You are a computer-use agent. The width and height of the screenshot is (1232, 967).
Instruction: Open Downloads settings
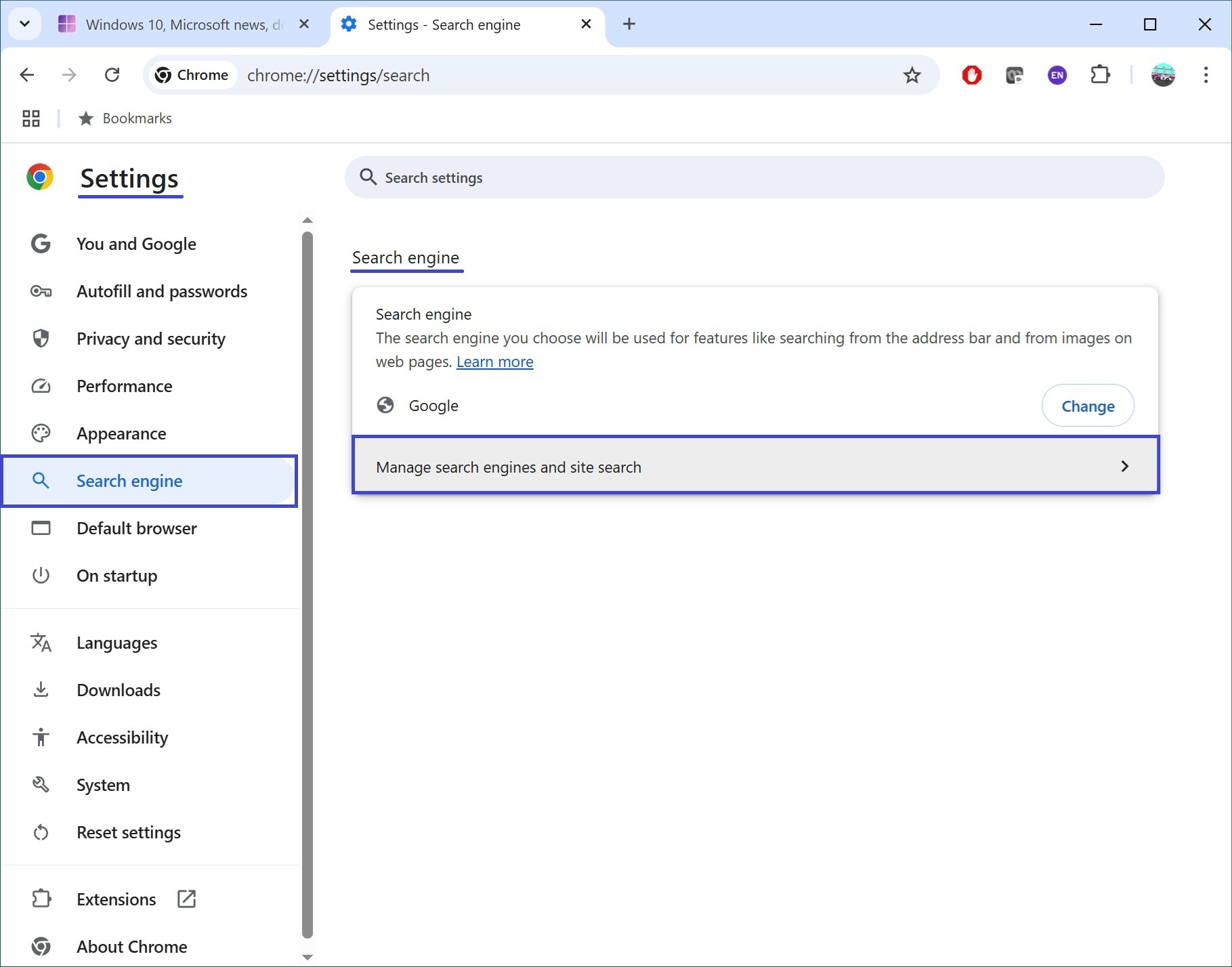pos(149,690)
